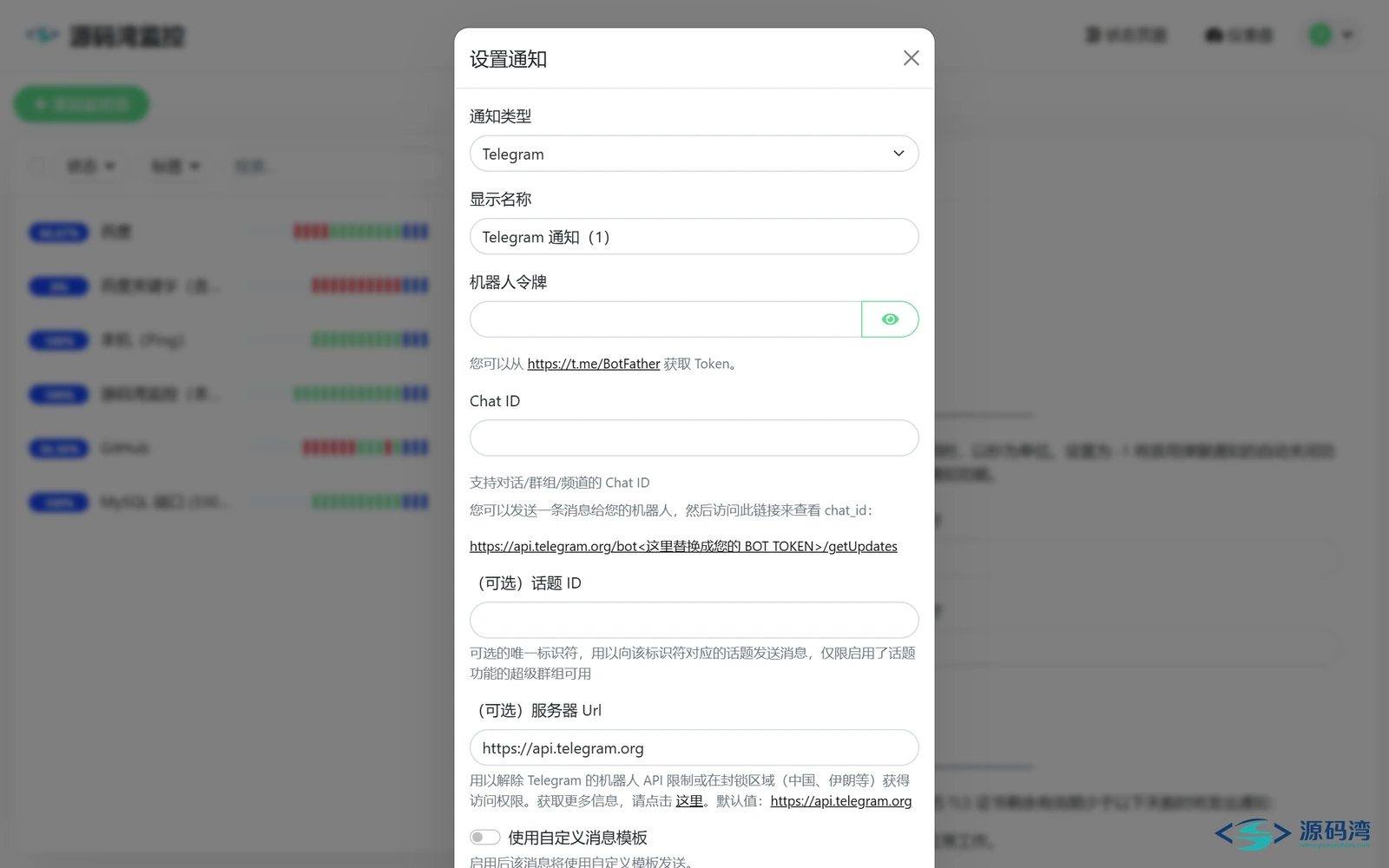Viewport: 1389px width, 868px height.
Task: Select the MySQL monitor row
Action: pos(228,502)
